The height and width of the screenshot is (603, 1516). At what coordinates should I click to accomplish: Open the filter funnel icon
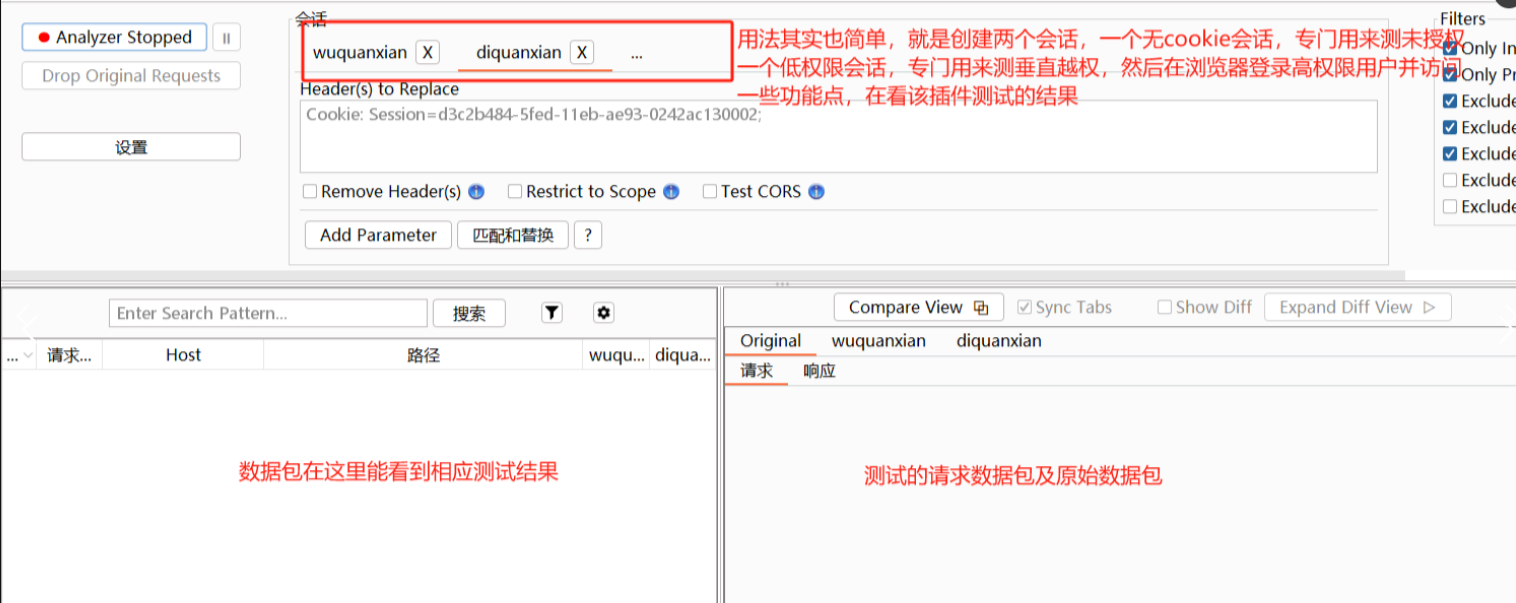[552, 313]
